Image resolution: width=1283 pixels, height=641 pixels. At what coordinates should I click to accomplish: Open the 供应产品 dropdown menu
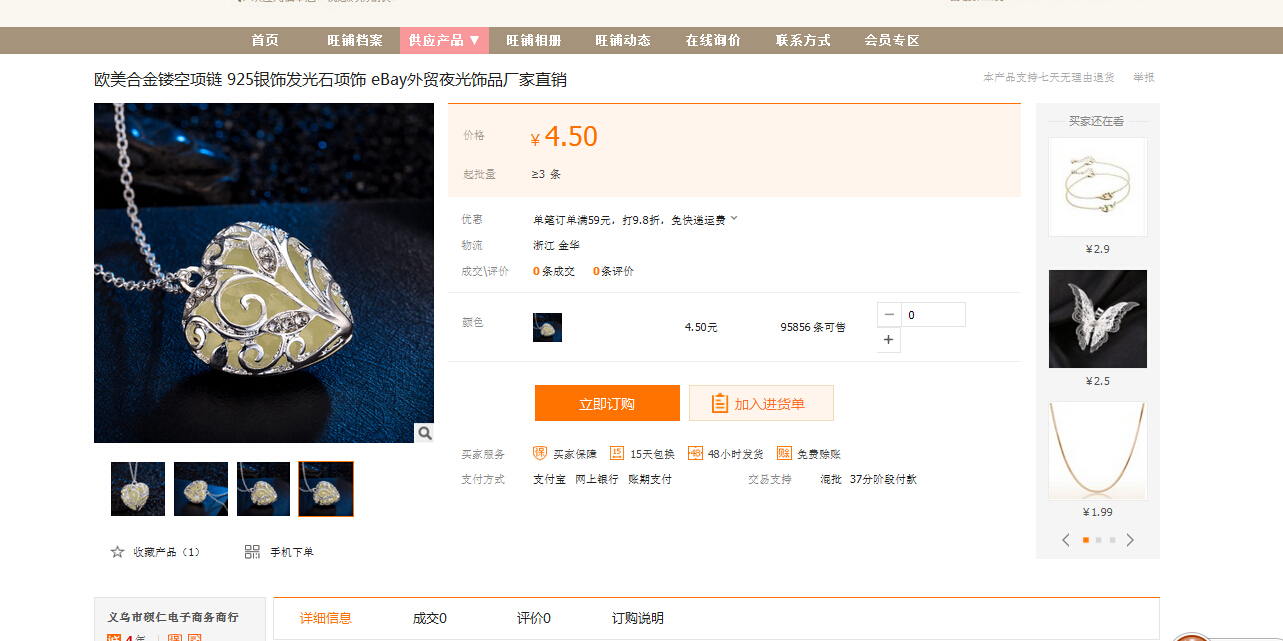tap(445, 40)
